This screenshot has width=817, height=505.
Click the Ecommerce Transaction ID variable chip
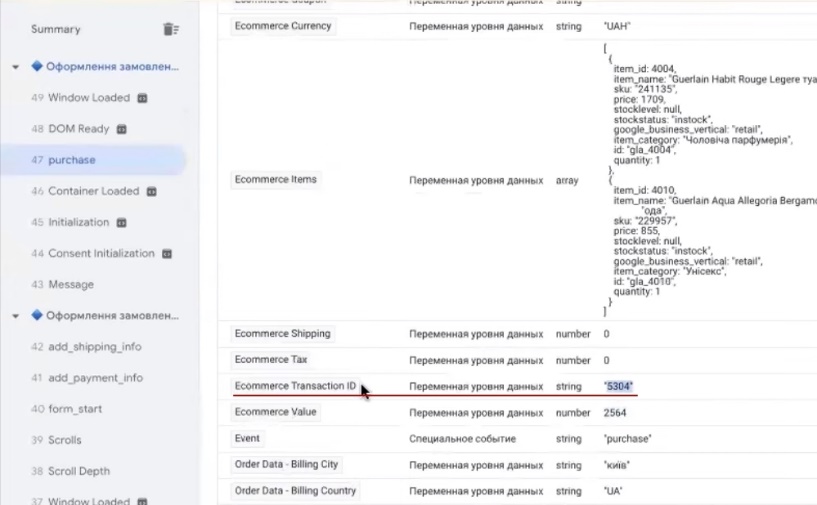click(x=295, y=386)
